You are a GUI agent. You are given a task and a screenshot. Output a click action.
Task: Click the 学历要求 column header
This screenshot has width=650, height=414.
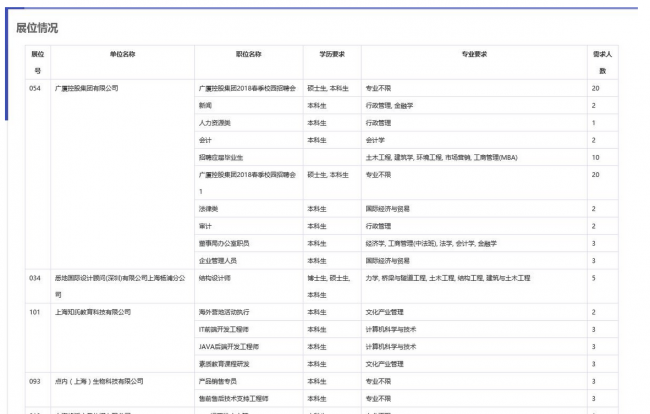331,53
